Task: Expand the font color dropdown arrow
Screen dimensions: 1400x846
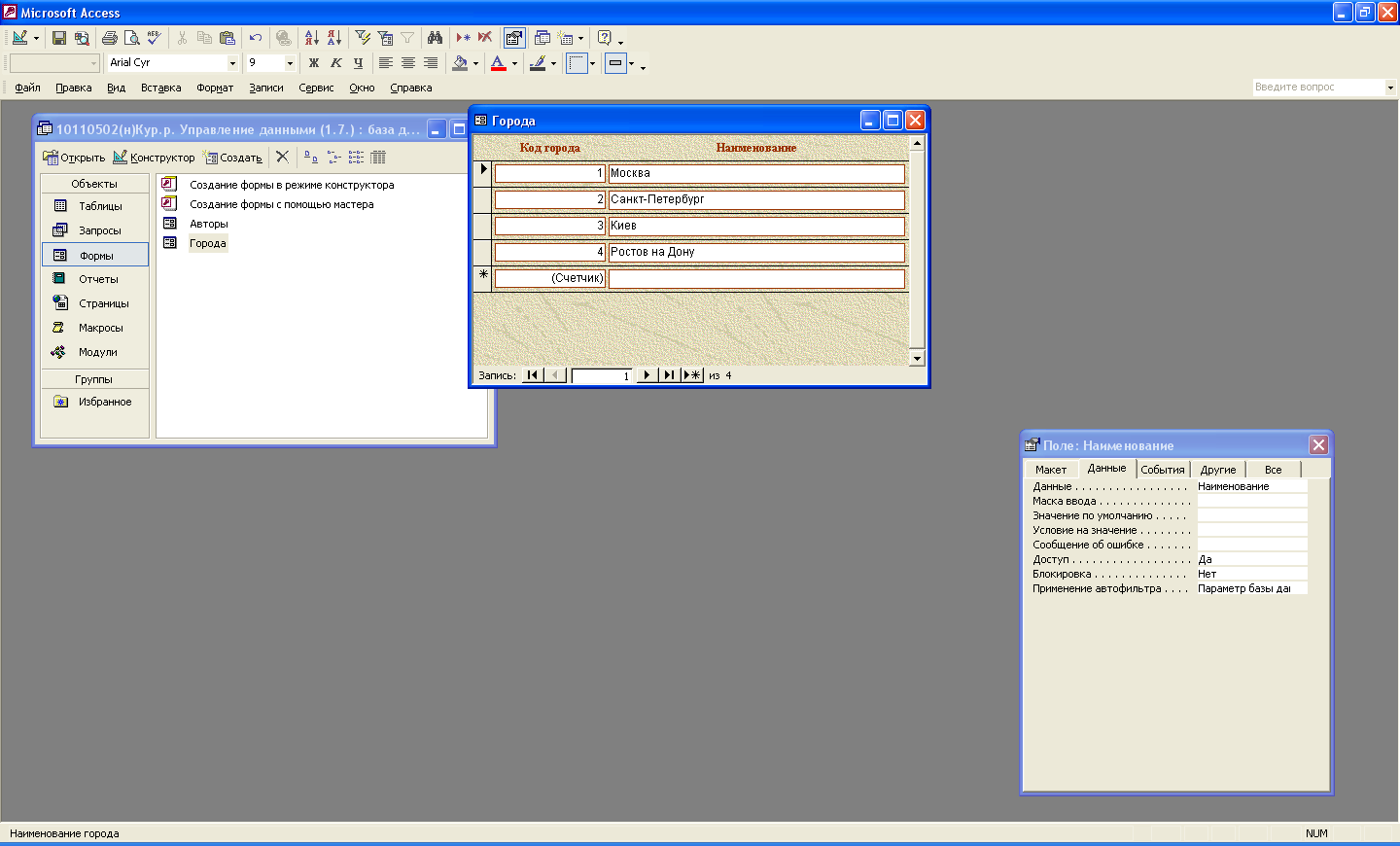Action: tap(515, 64)
